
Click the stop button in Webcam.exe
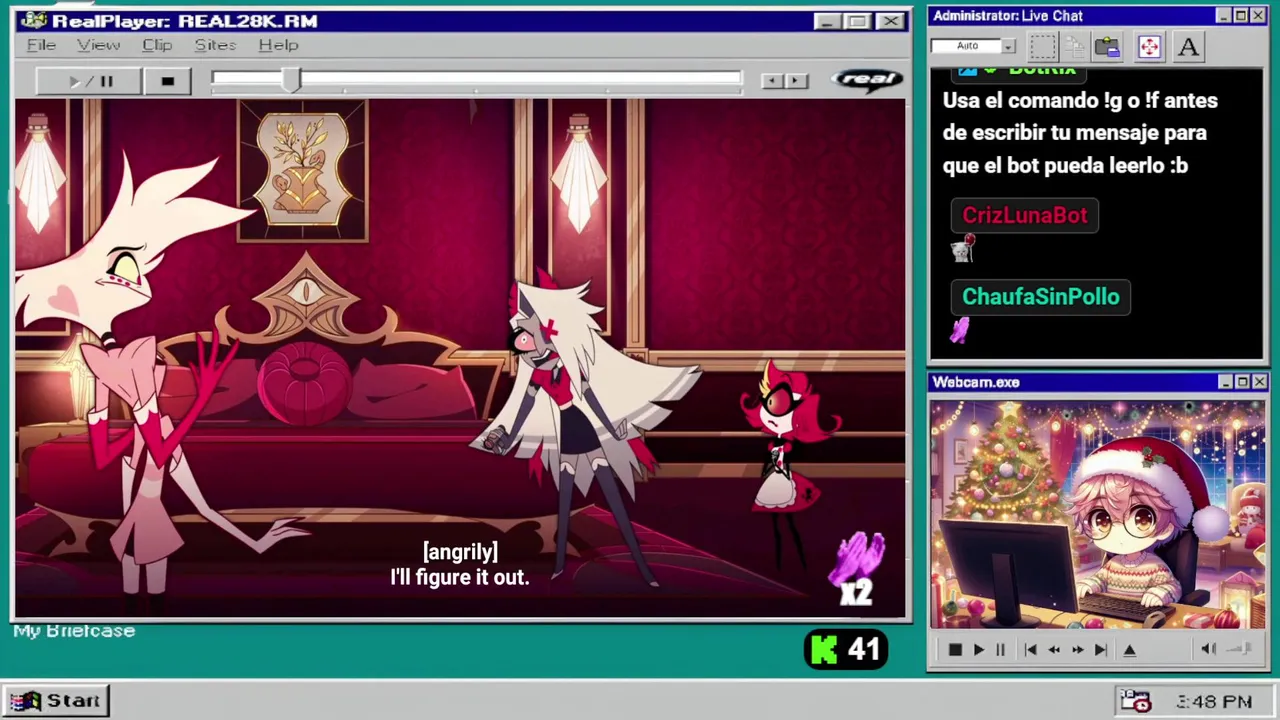[x=954, y=650]
